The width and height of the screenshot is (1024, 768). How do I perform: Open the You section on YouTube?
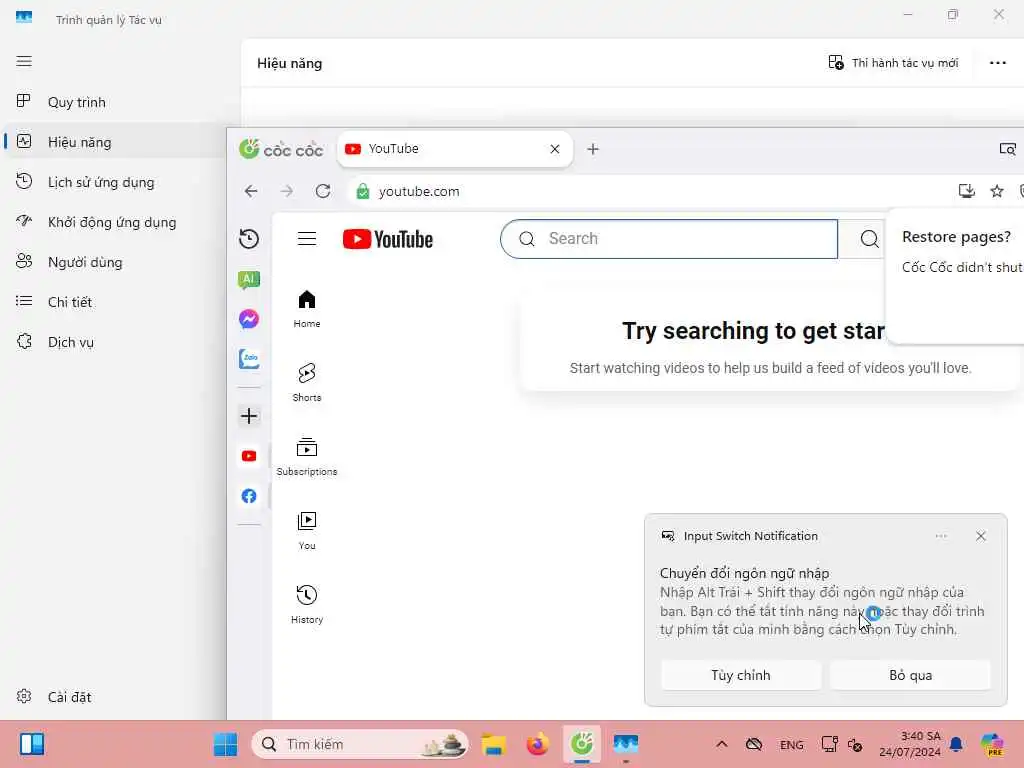pyautogui.click(x=307, y=531)
